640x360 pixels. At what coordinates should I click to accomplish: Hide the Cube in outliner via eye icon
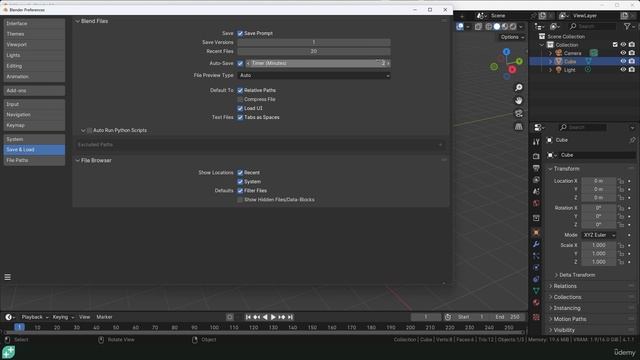(x=623, y=61)
